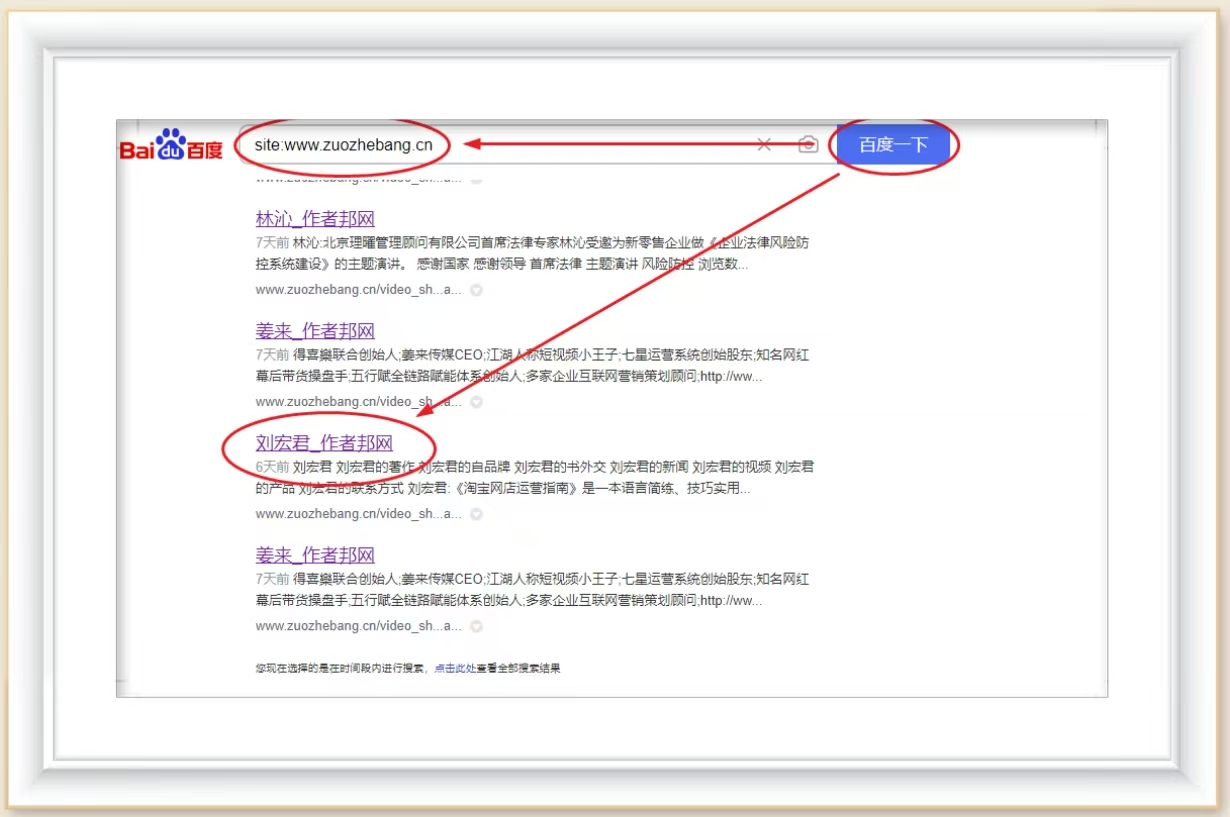
Task: Expand the arrow icon beside the topmost cut-off URL
Action: click(477, 180)
